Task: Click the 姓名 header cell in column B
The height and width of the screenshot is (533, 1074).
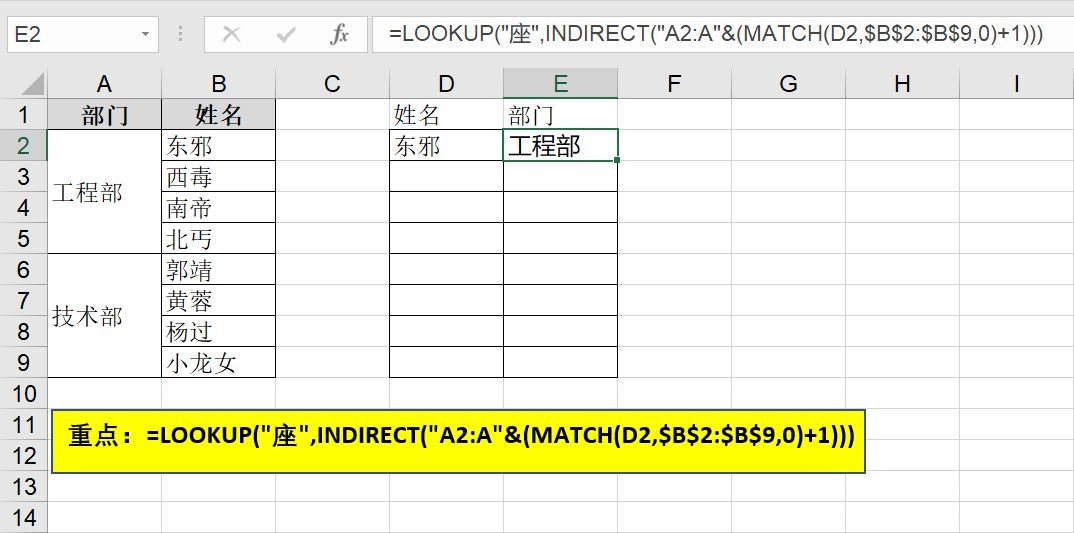Action: 218,114
